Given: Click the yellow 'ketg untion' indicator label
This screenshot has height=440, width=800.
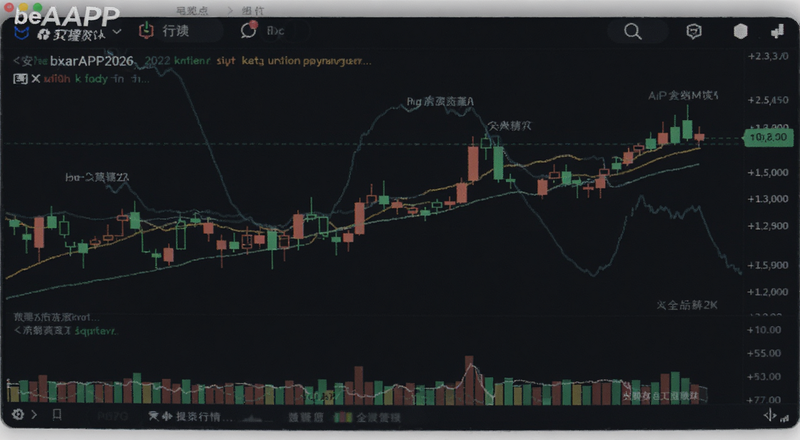Looking at the screenshot, I should click(x=270, y=61).
